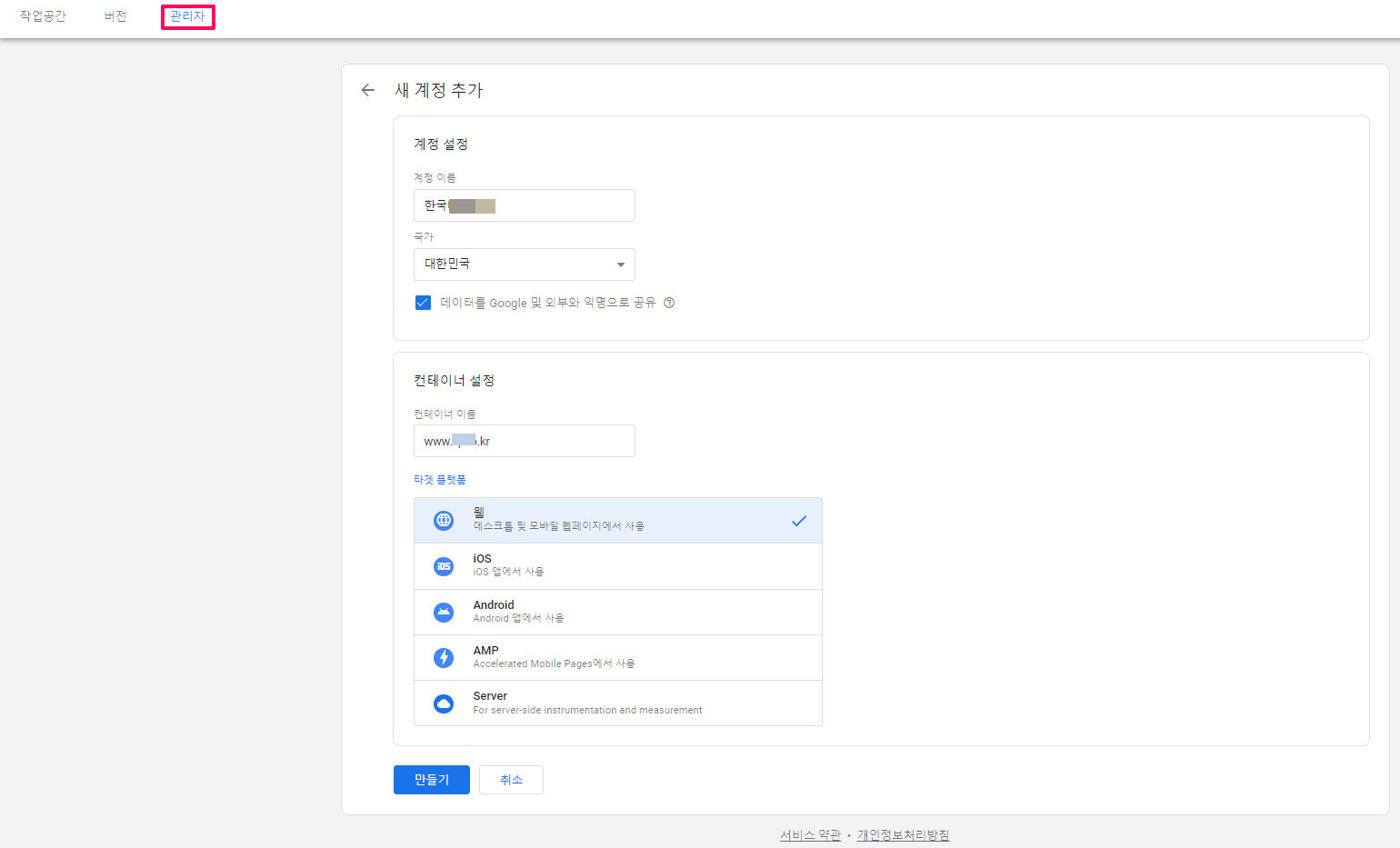The width and height of the screenshot is (1400, 848).
Task: Open the 국가 country dropdown
Action: pos(524,264)
